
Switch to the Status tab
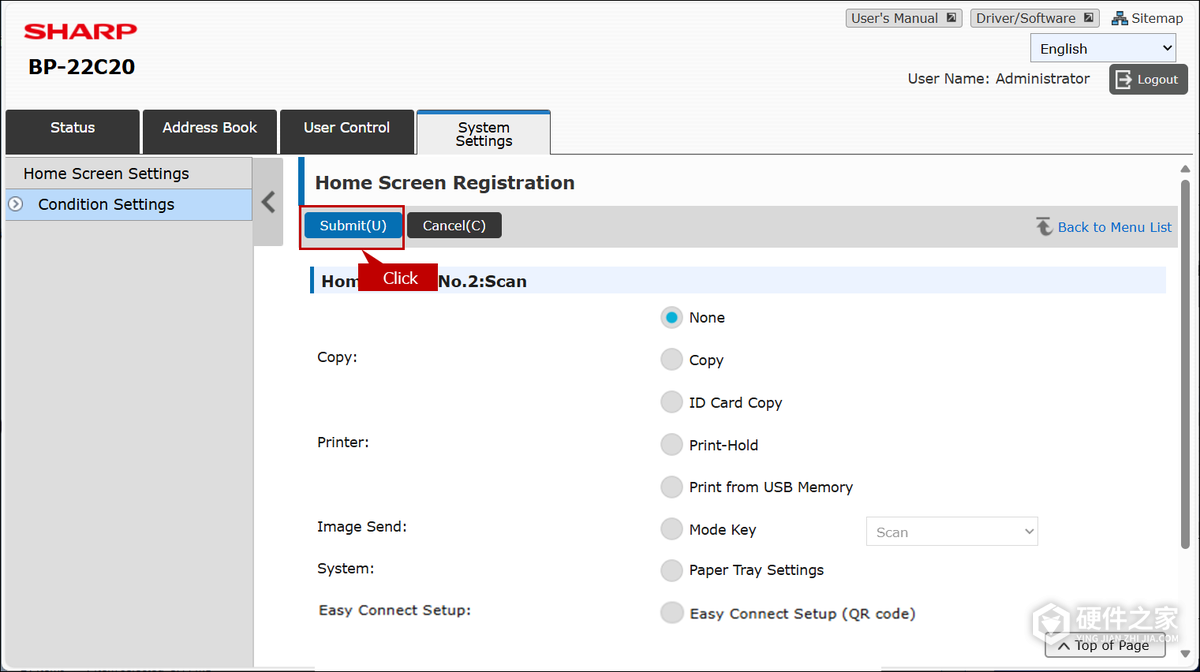(73, 131)
